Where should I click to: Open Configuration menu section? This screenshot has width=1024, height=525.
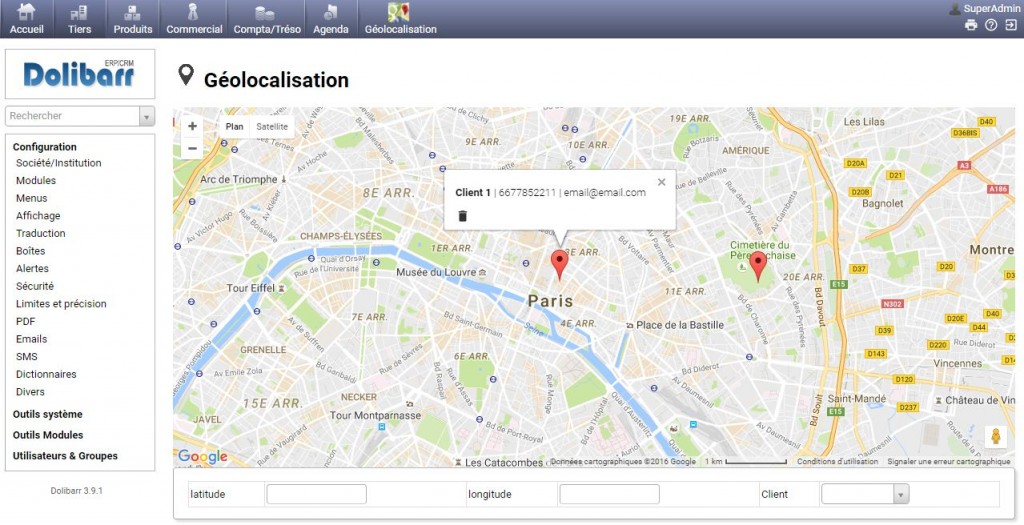(44, 147)
